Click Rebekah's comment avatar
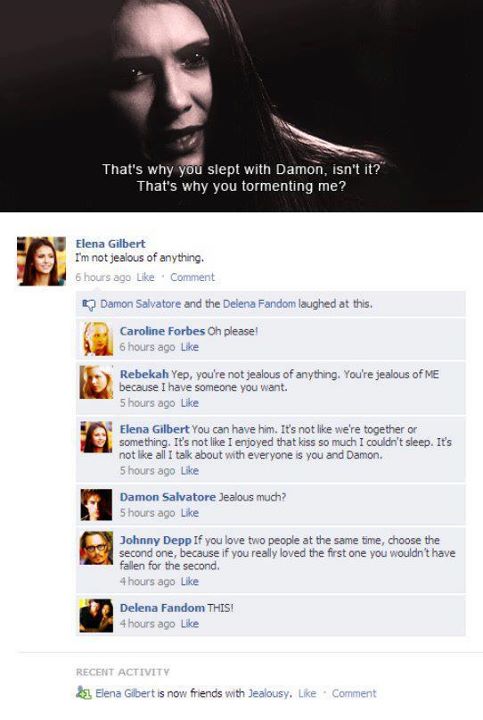Screen dimensions: 483x720 tap(97, 382)
